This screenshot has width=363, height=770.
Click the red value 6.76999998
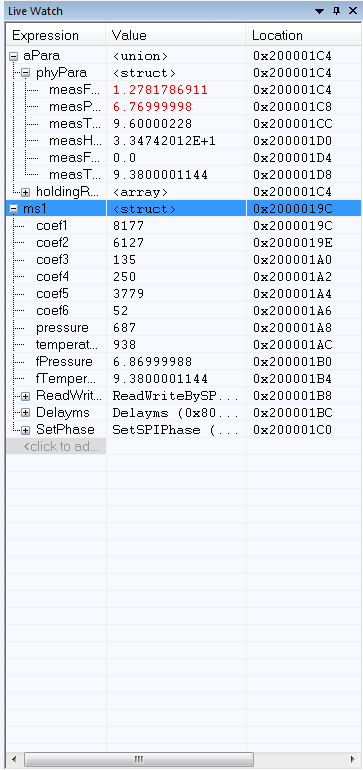pos(152,107)
